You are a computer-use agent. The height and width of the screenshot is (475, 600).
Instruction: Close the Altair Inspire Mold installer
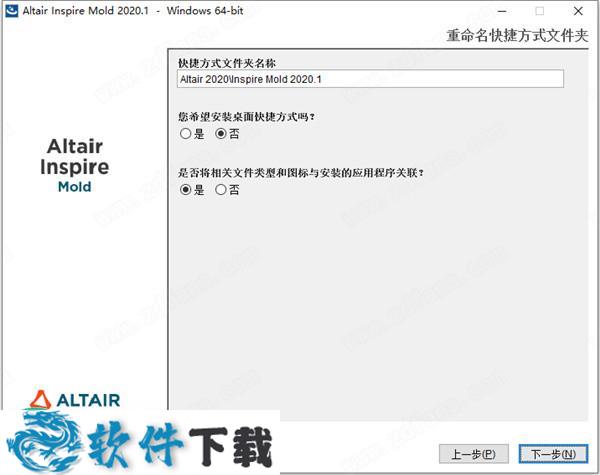tap(578, 11)
